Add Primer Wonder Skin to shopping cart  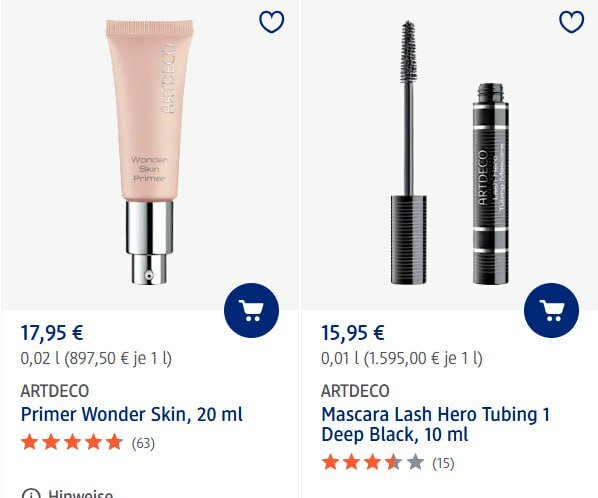[251, 310]
